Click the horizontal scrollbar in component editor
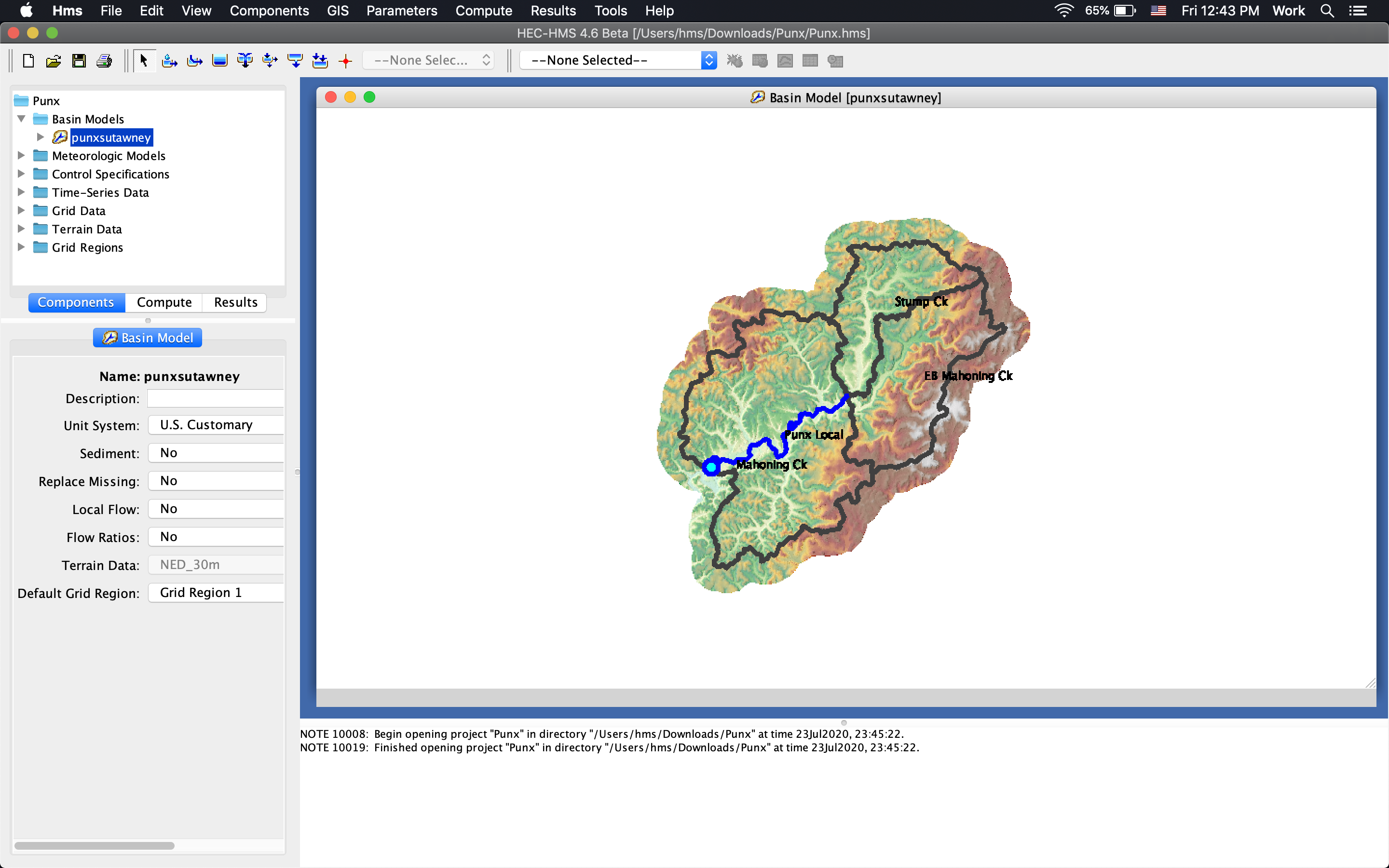The image size is (1389, 868). pos(95,845)
